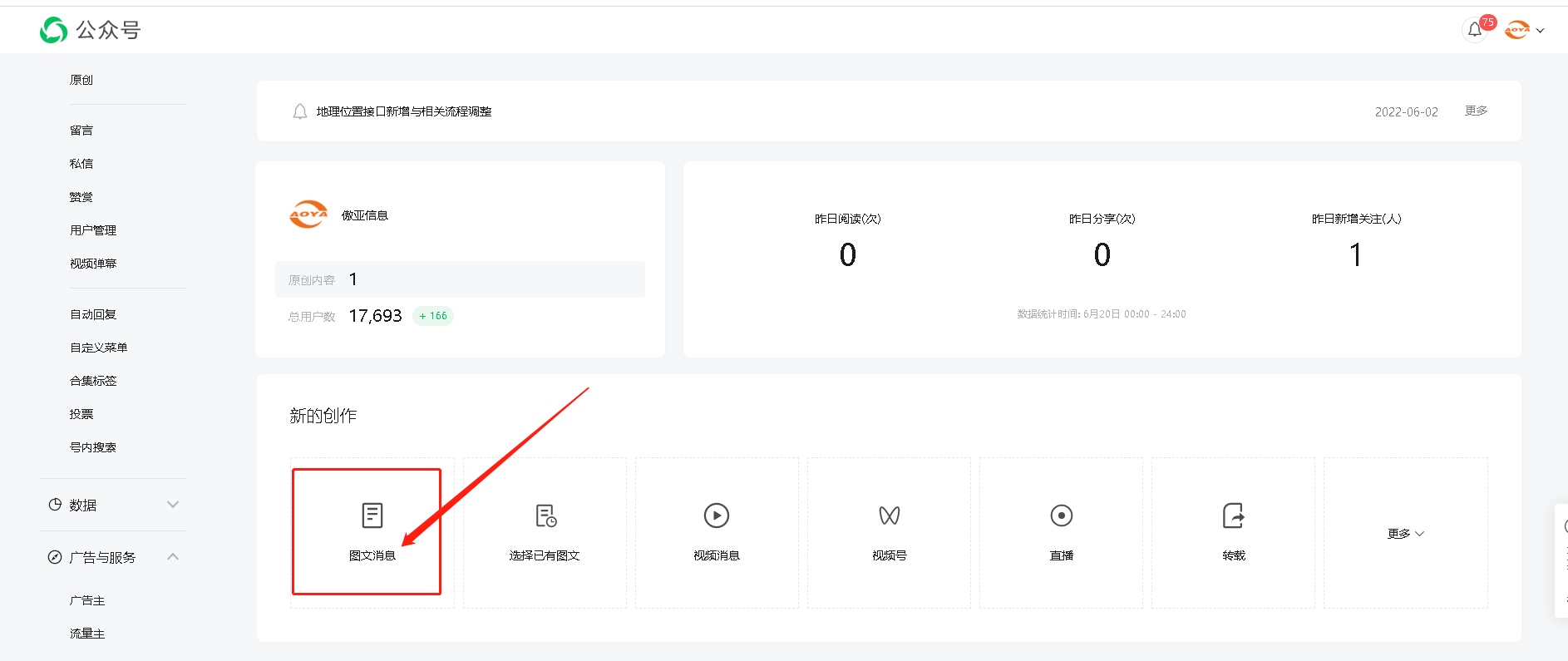1568x661 pixels.
Task: Click the +166 user growth badge
Action: pyautogui.click(x=433, y=316)
